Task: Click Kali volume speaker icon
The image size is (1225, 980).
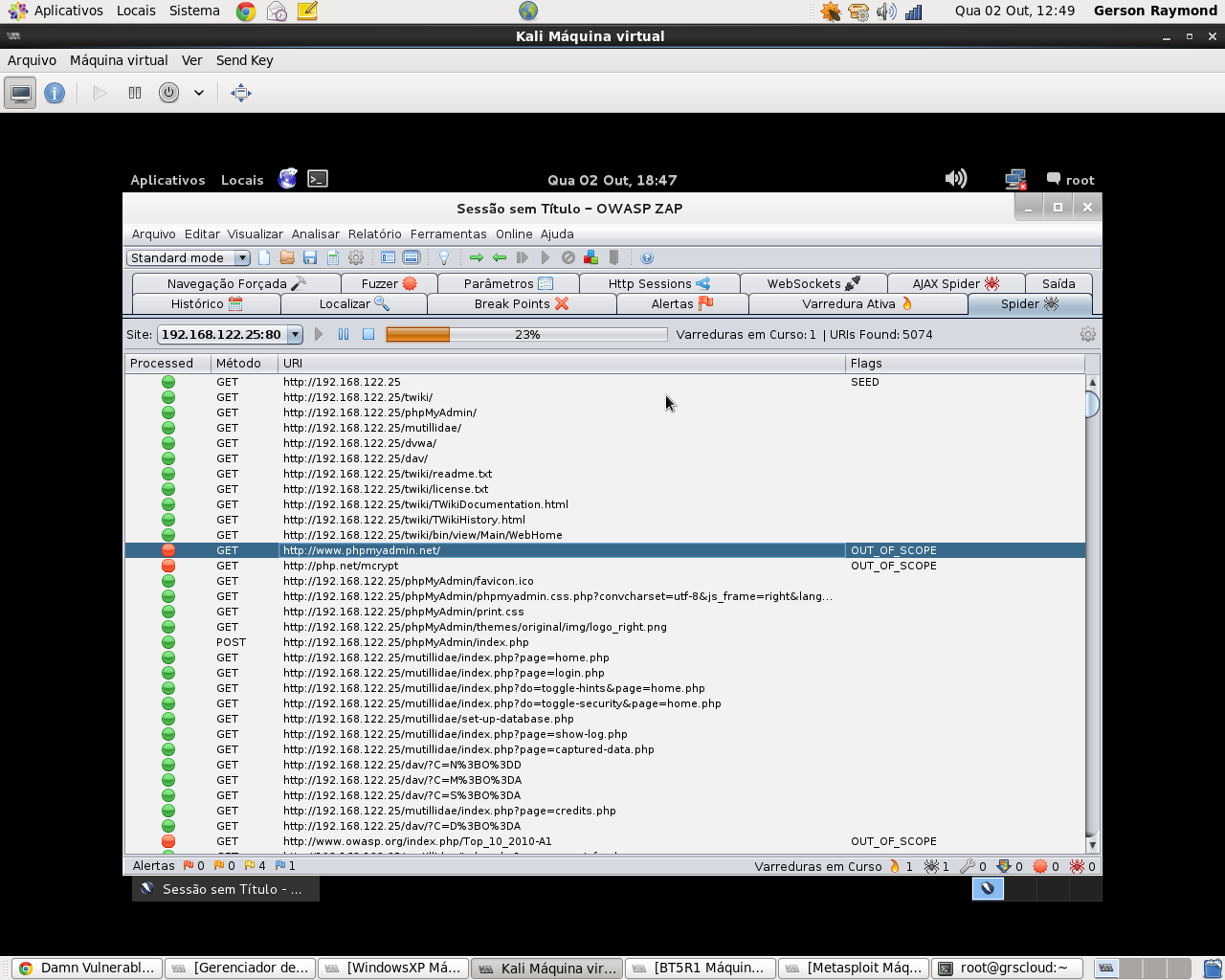Action: tap(956, 179)
